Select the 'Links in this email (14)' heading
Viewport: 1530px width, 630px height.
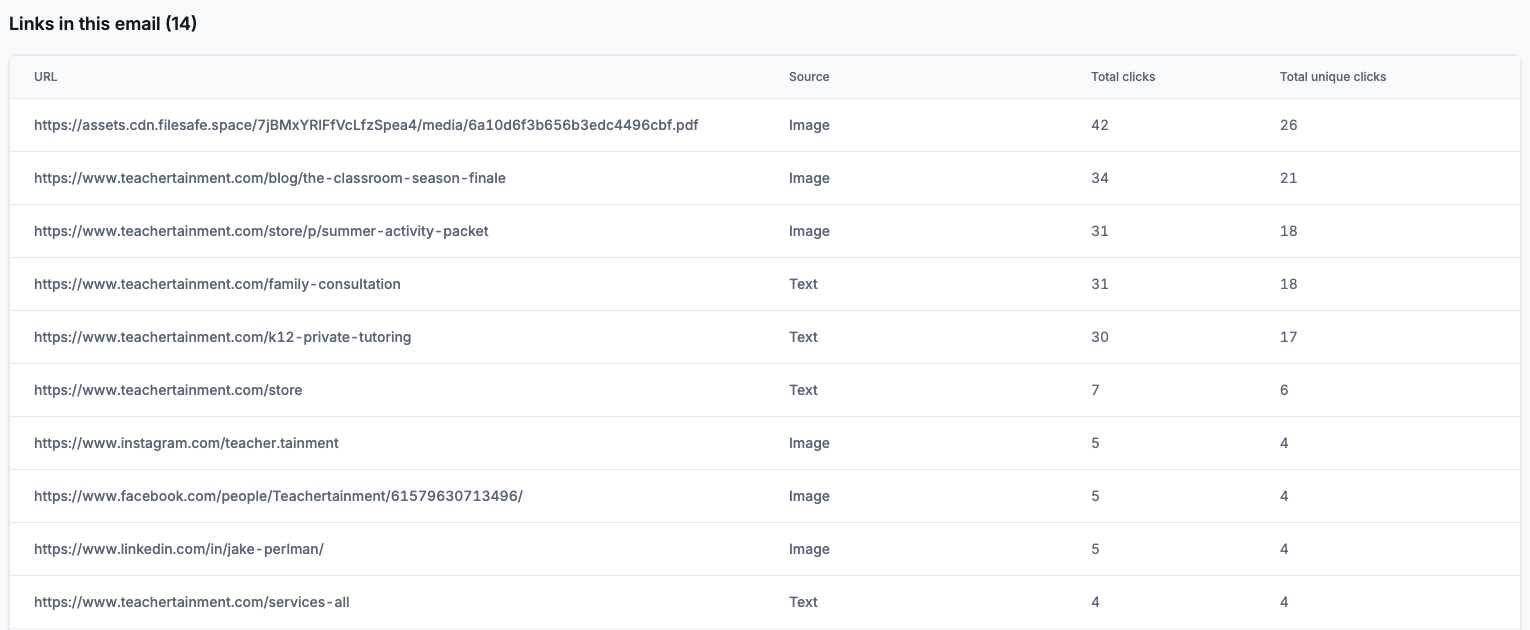point(103,24)
